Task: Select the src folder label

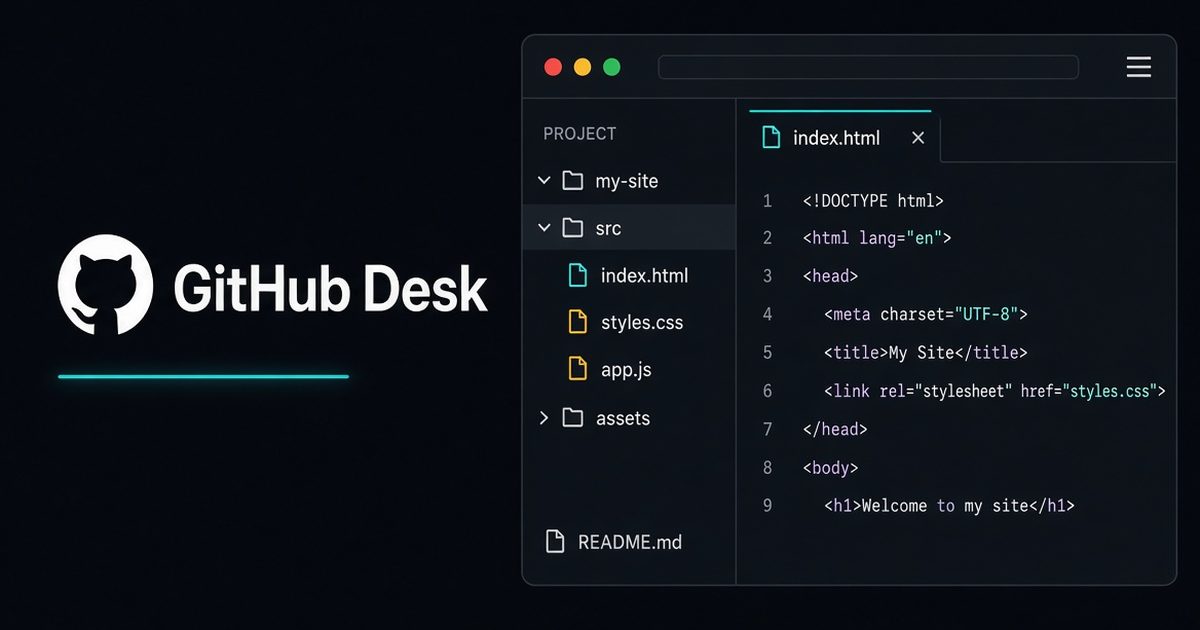Action: [x=608, y=228]
